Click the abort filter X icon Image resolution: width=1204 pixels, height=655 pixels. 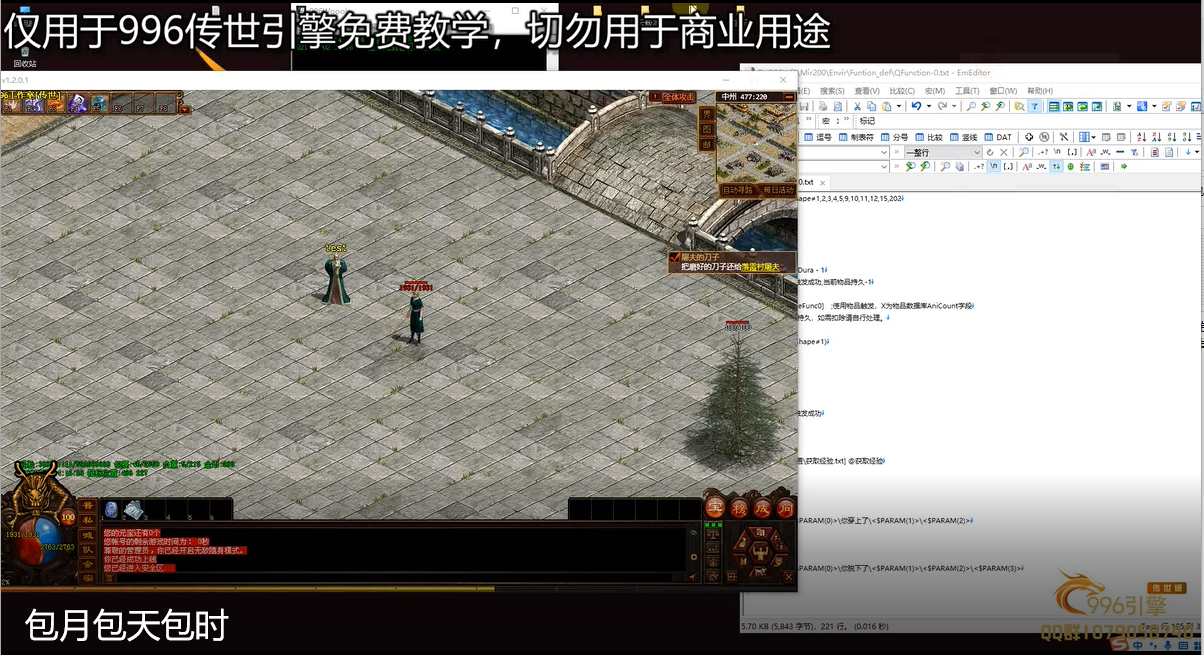click(x=1003, y=152)
